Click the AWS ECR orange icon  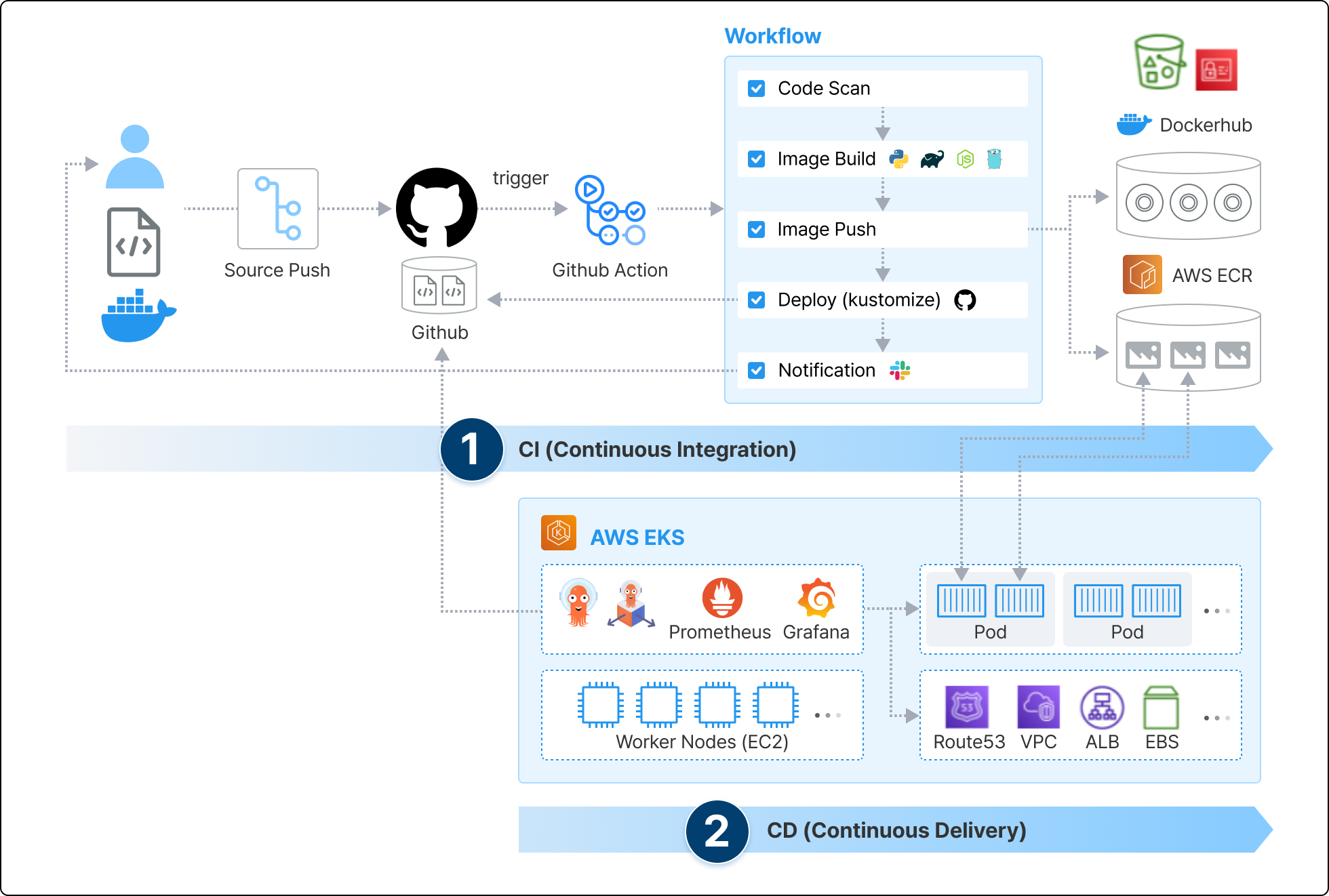coord(1143,274)
